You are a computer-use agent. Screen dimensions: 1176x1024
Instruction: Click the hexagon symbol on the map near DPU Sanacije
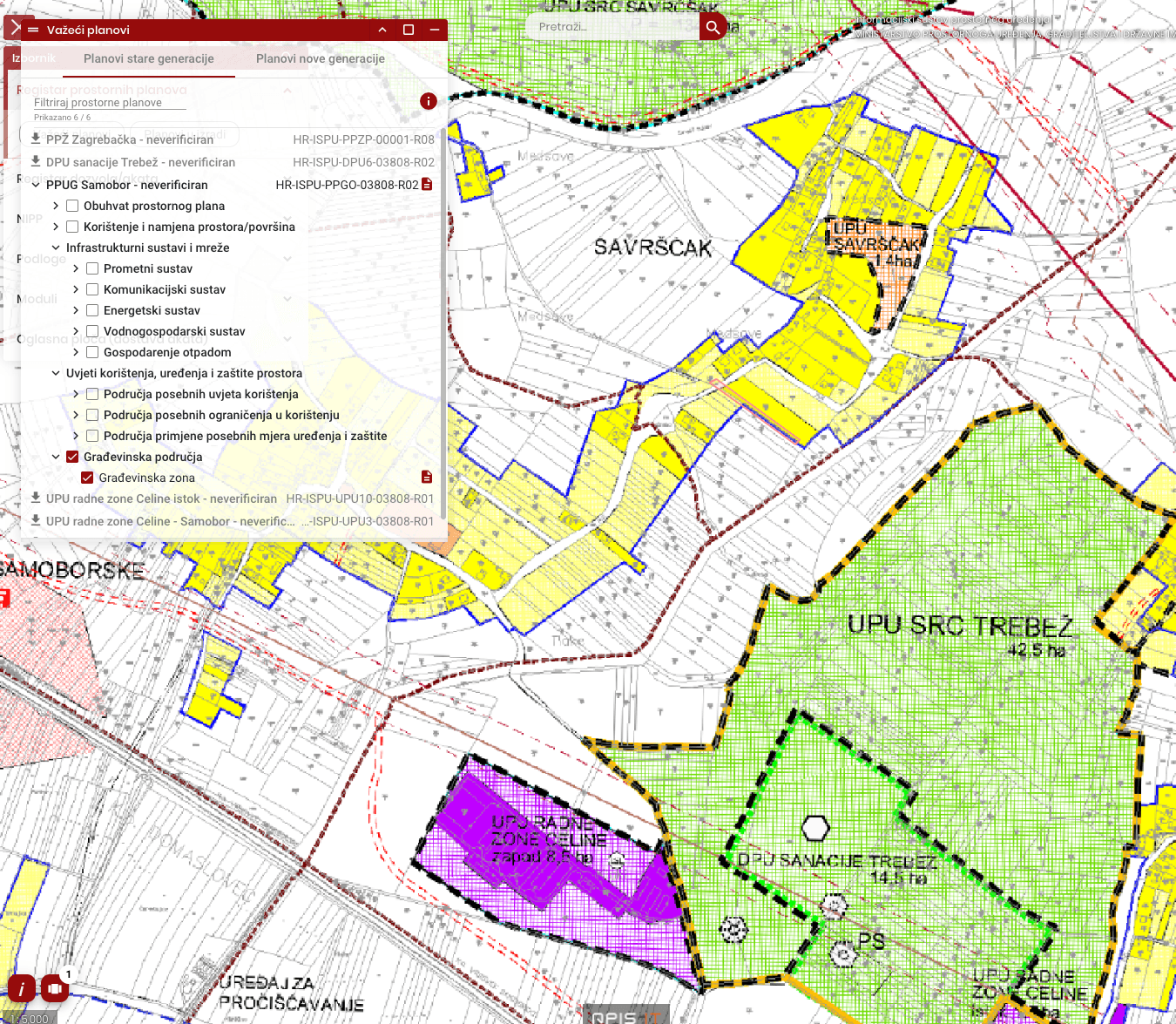(x=815, y=828)
